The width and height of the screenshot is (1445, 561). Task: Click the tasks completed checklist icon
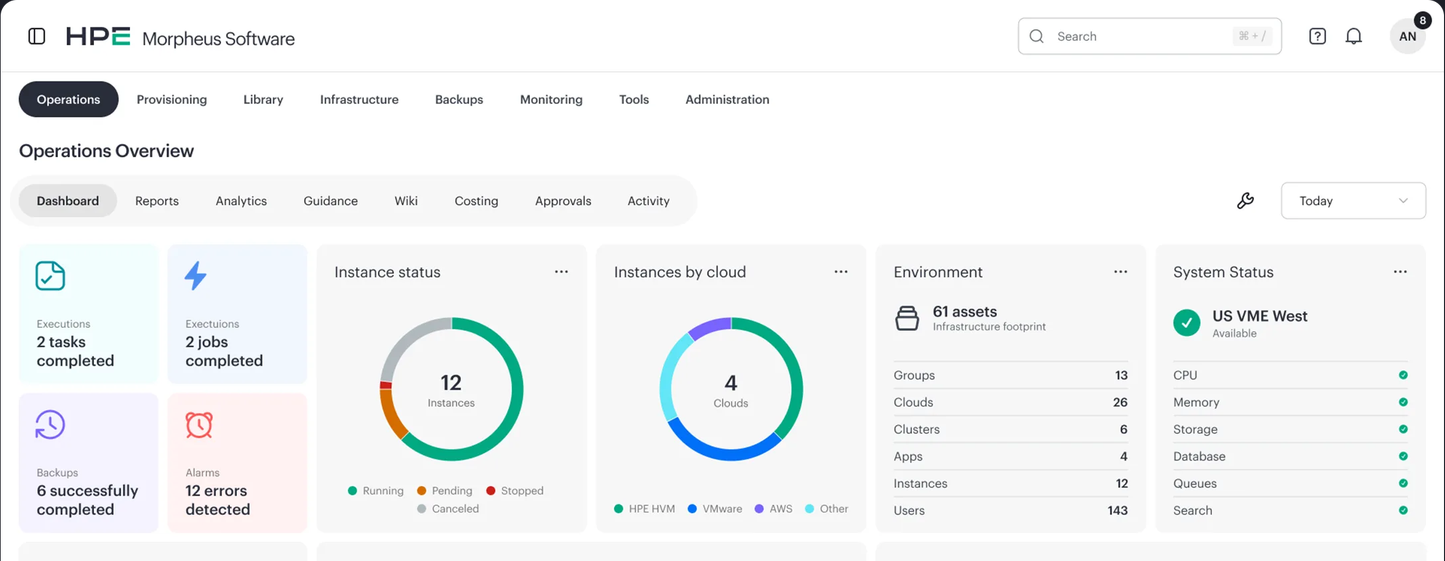[50, 276]
